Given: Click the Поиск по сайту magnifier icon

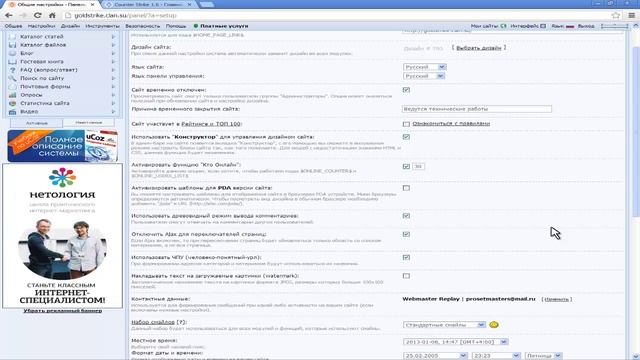Looking at the screenshot, I should pyautogui.click(x=13, y=78).
